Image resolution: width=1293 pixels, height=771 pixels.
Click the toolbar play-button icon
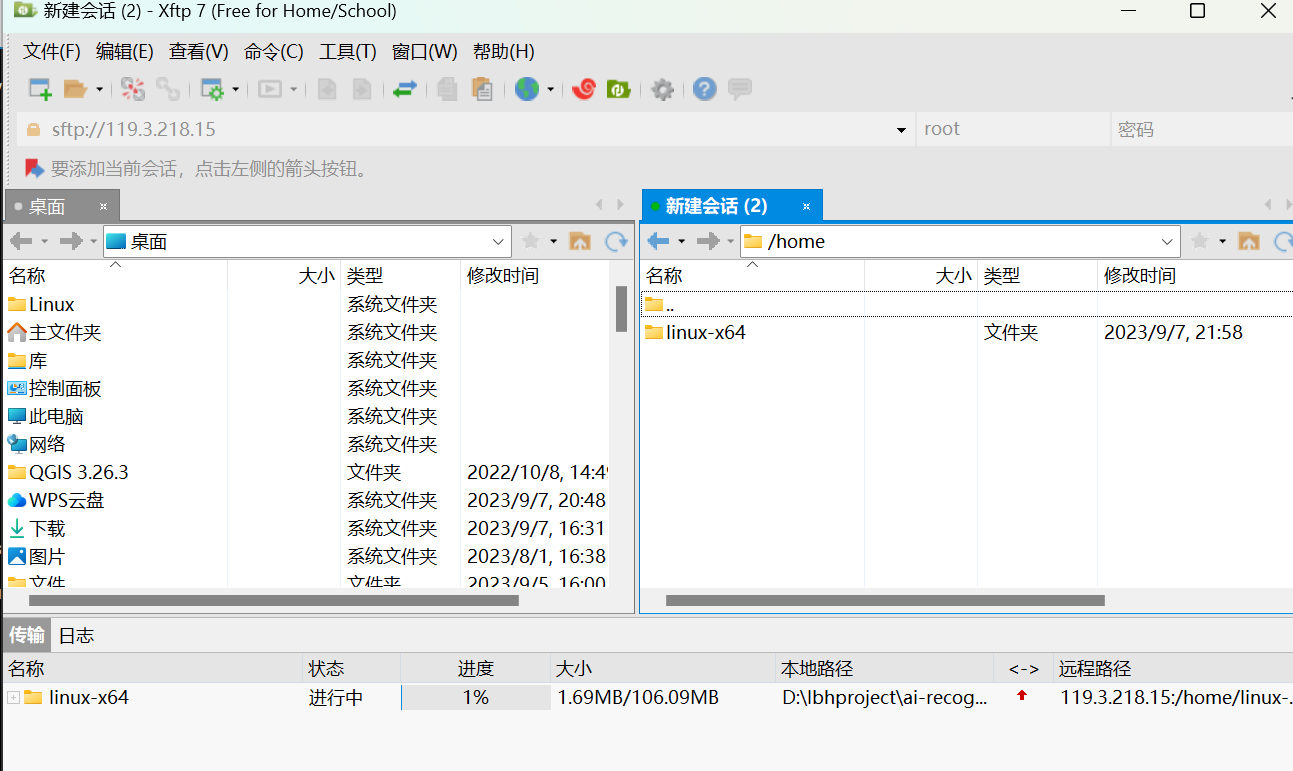270,89
